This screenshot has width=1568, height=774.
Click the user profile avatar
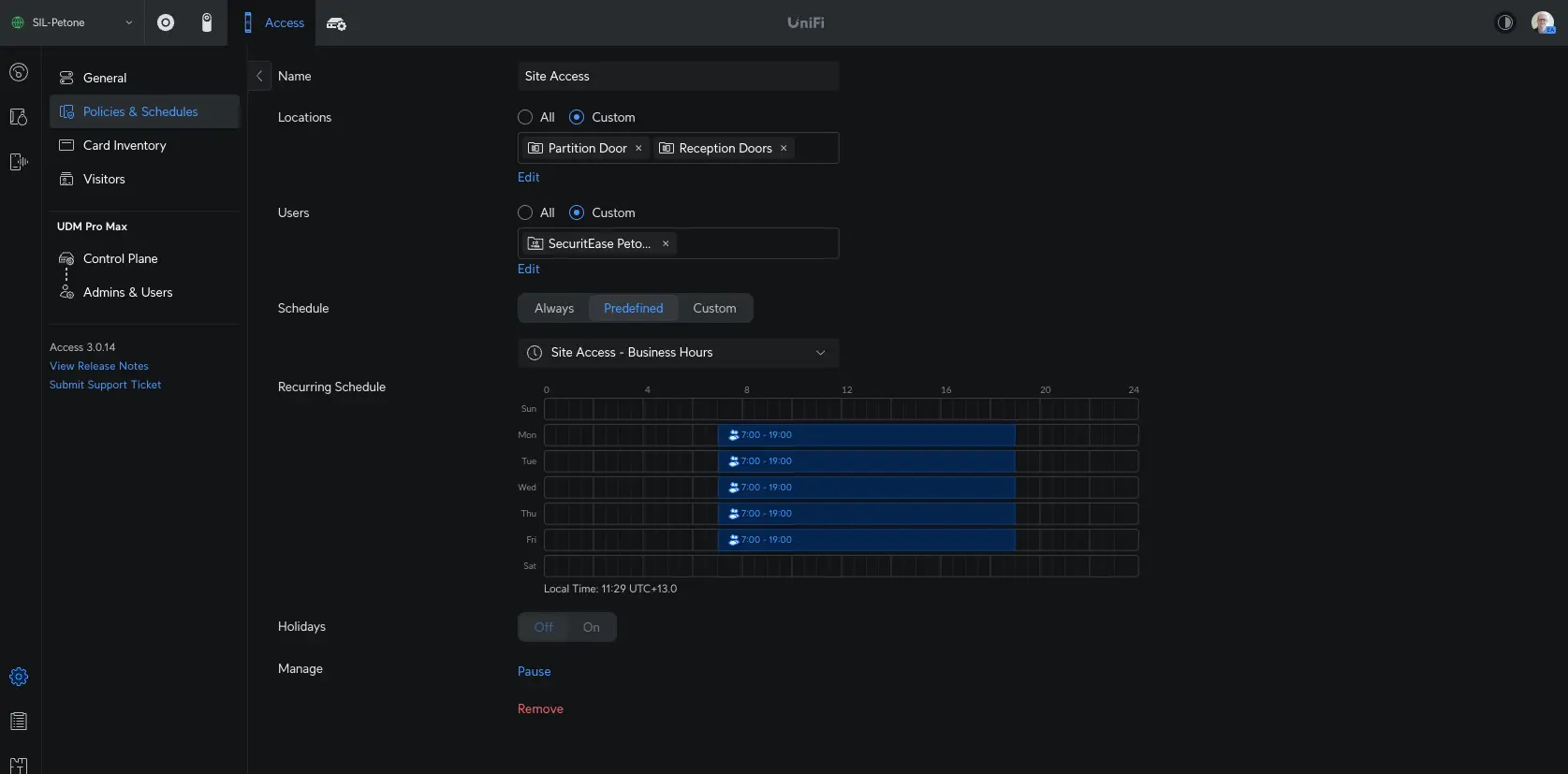(1542, 22)
